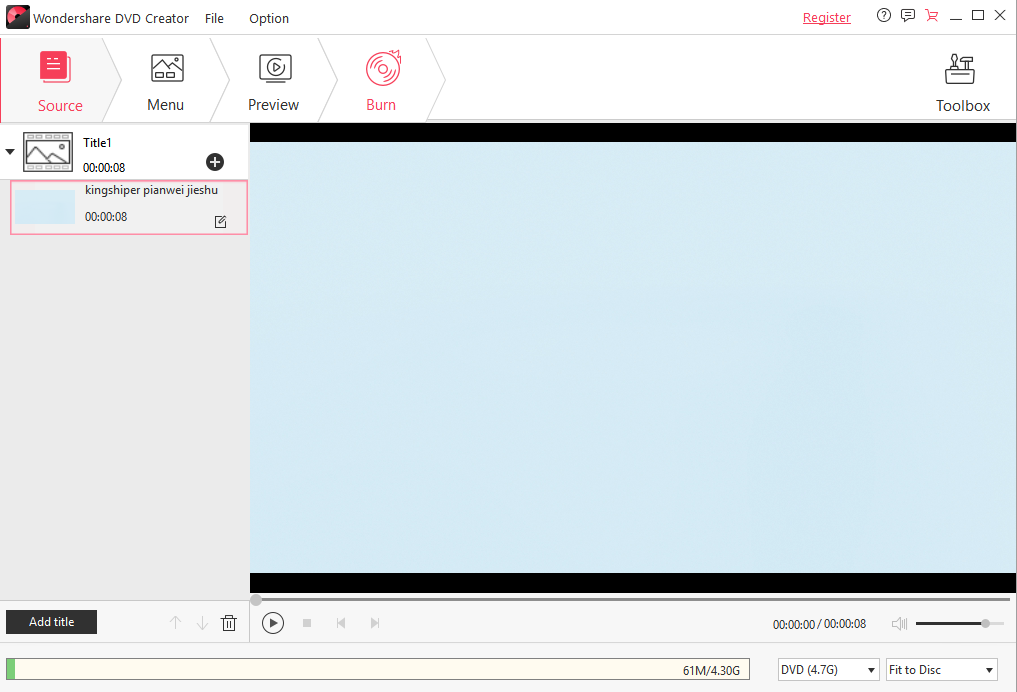The image size is (1017, 692).
Task: Stop the video playback
Action: (307, 623)
